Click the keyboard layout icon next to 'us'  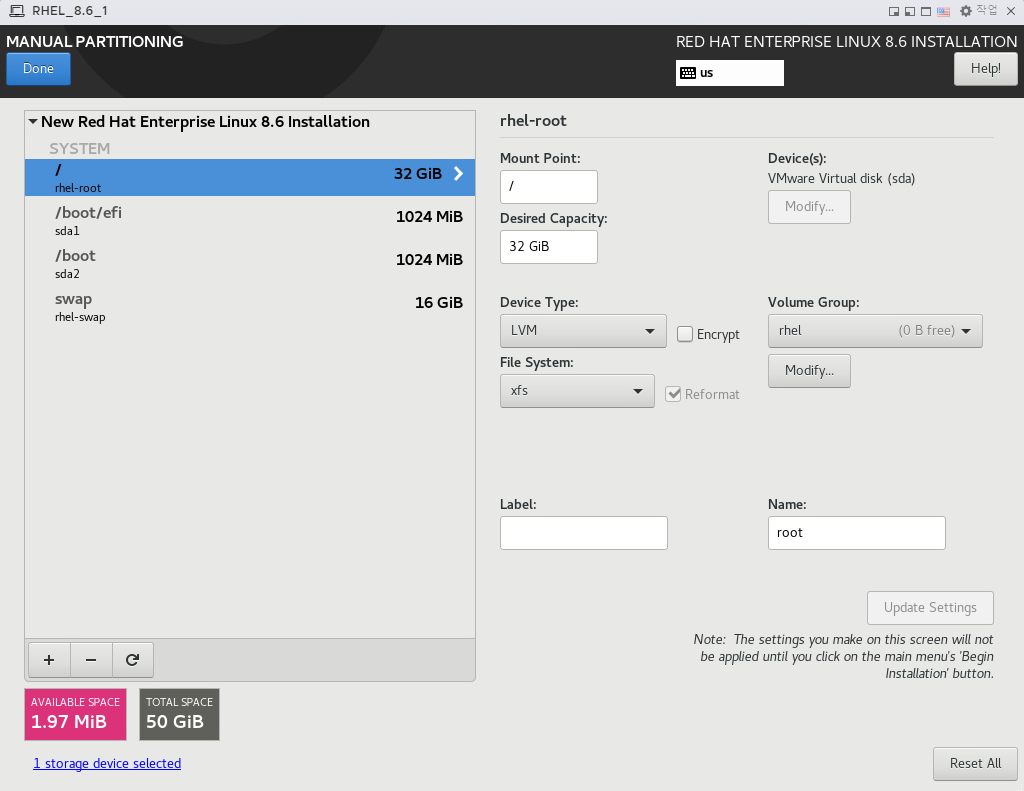(x=688, y=73)
